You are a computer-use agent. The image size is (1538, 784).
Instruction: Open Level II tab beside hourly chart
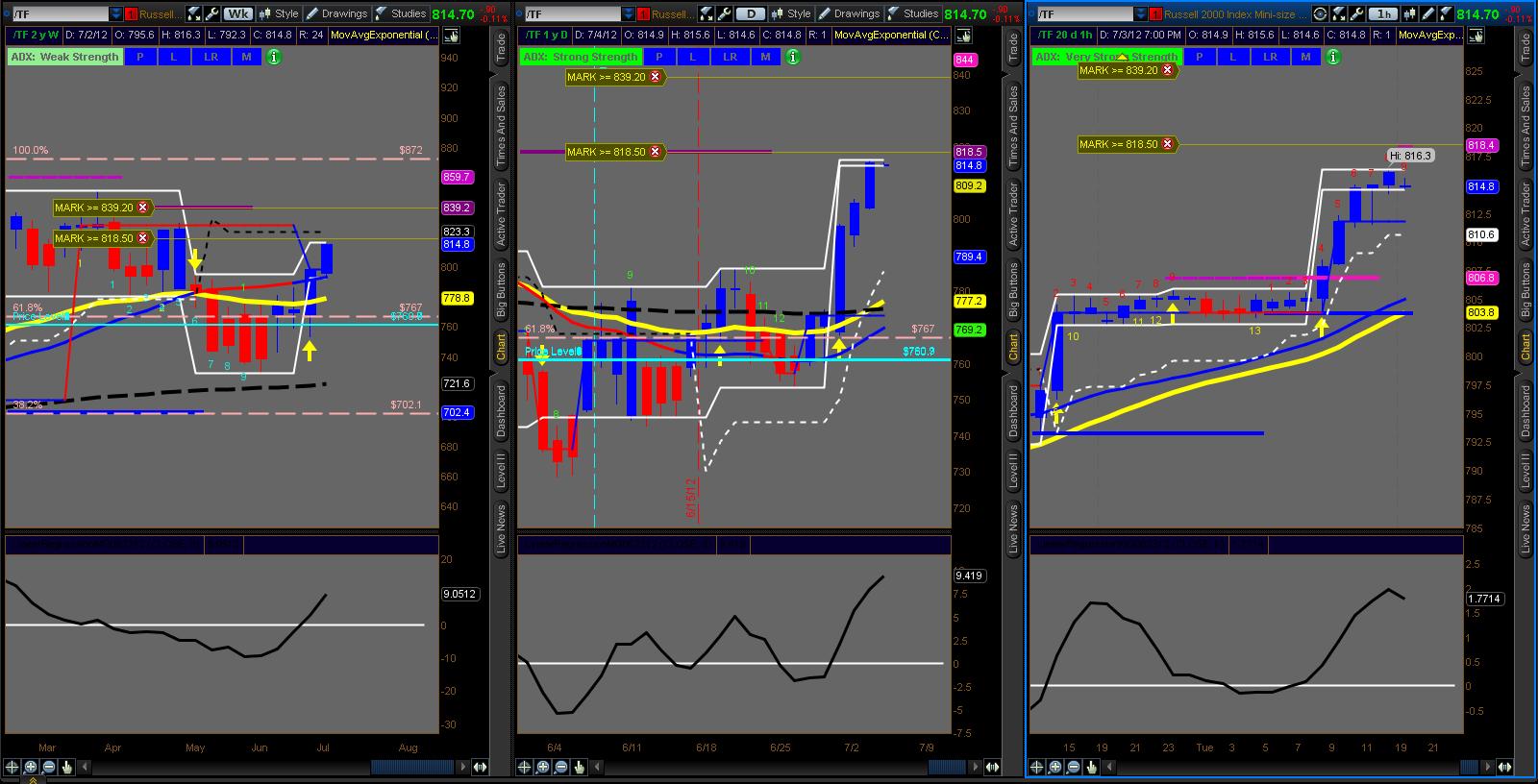[x=1526, y=471]
